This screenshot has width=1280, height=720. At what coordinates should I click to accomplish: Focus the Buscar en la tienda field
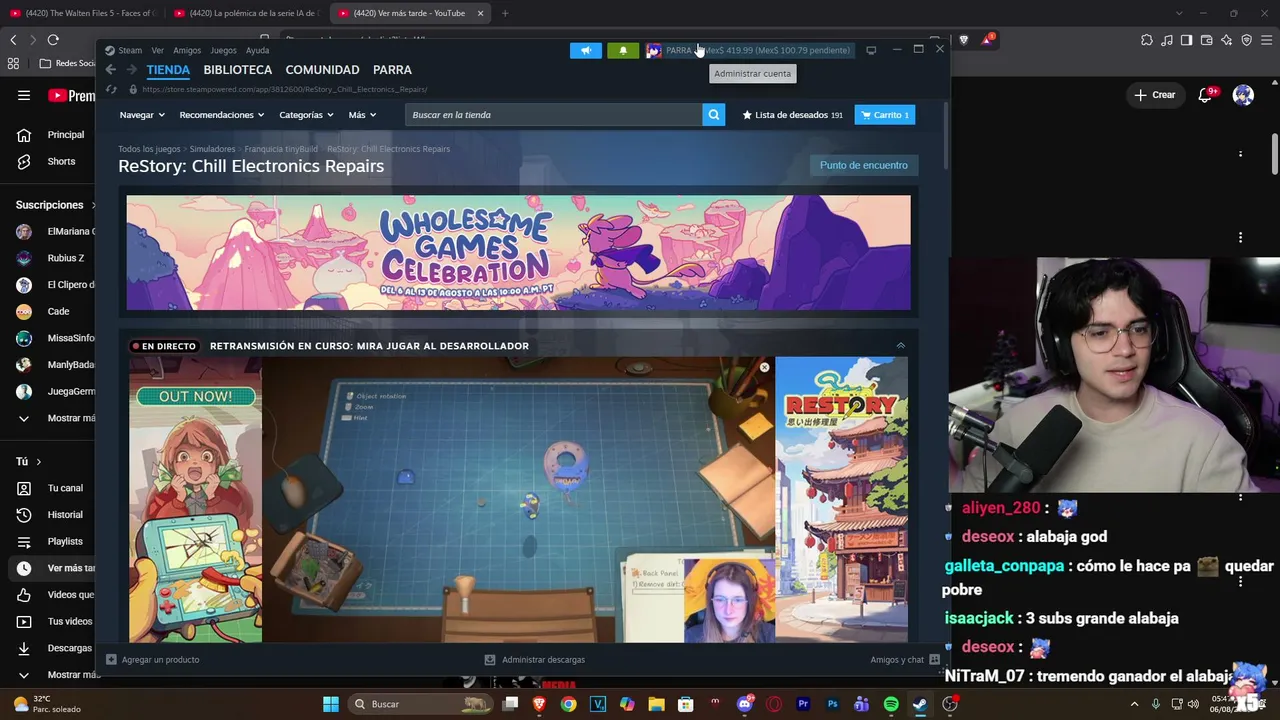pos(553,115)
